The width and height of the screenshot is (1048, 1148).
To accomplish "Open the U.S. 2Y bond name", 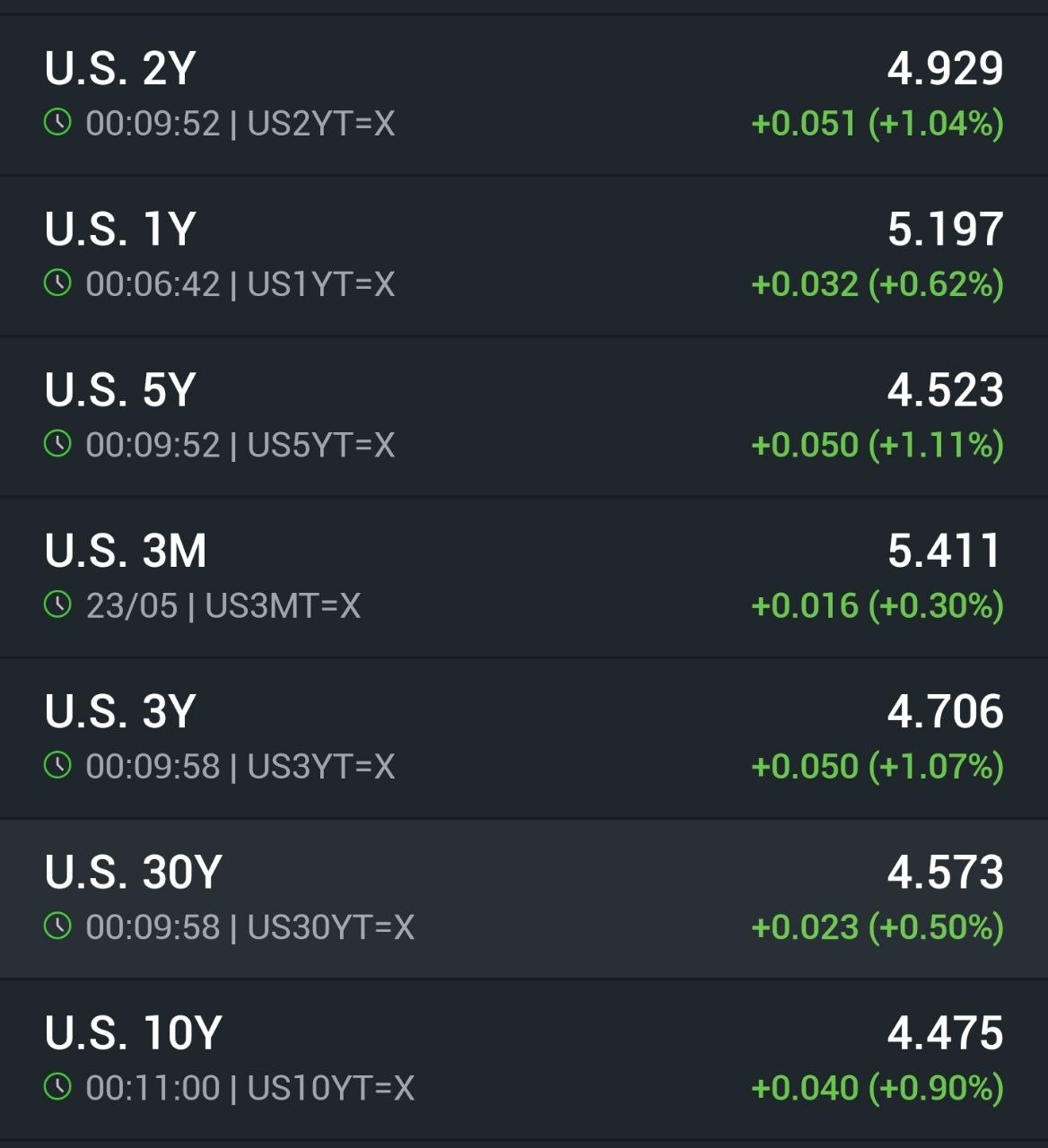I will pos(120,68).
